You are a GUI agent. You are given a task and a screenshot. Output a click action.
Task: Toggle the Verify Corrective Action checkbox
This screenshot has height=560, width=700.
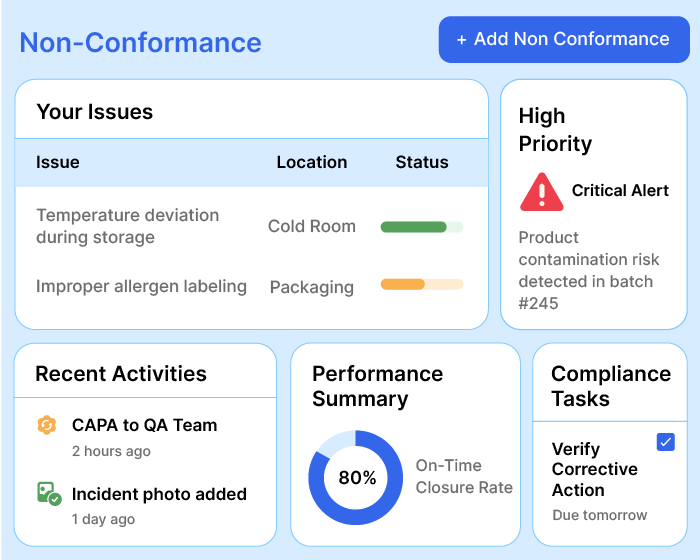pos(665,442)
